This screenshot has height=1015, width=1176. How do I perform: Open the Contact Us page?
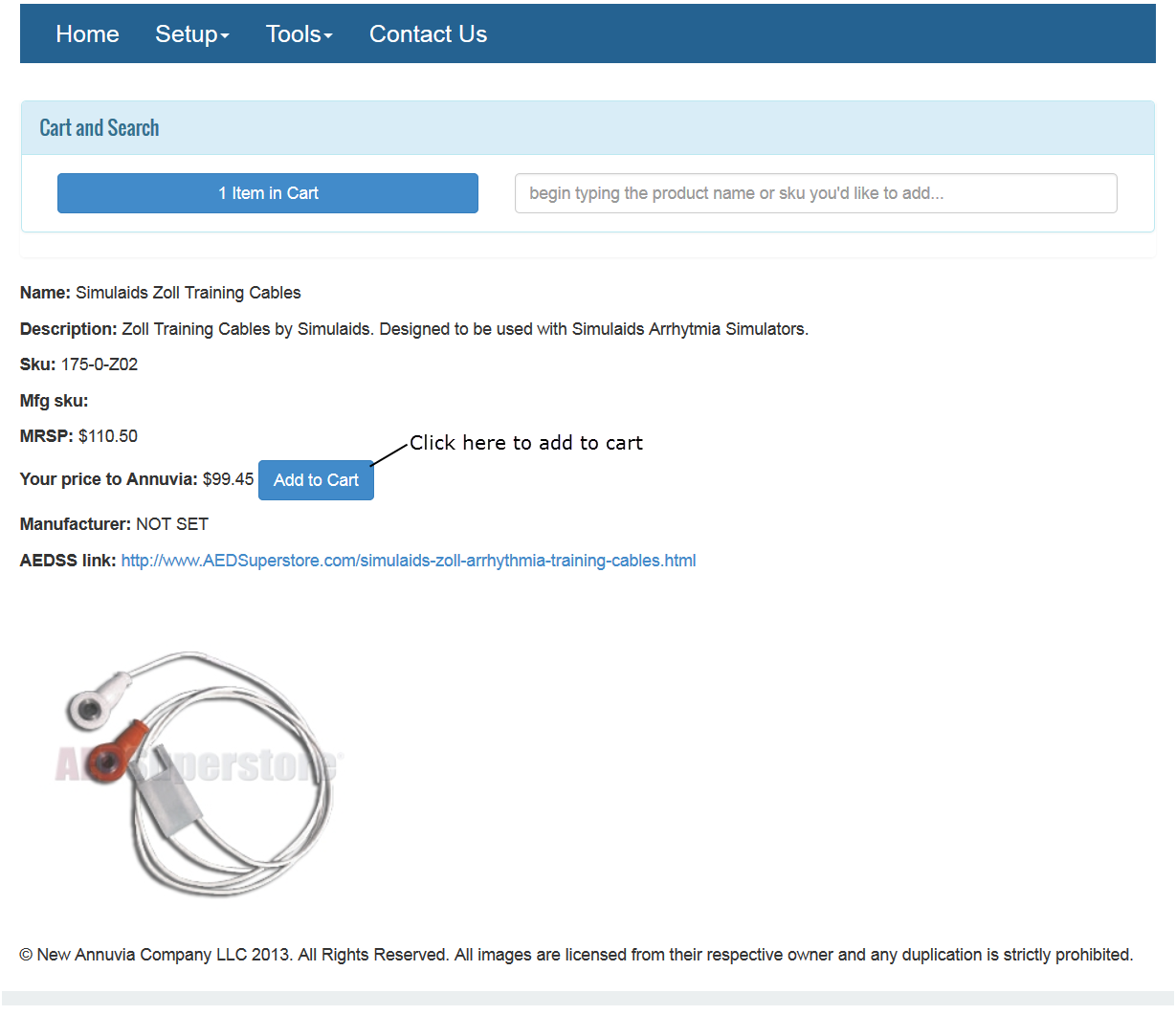(x=428, y=34)
